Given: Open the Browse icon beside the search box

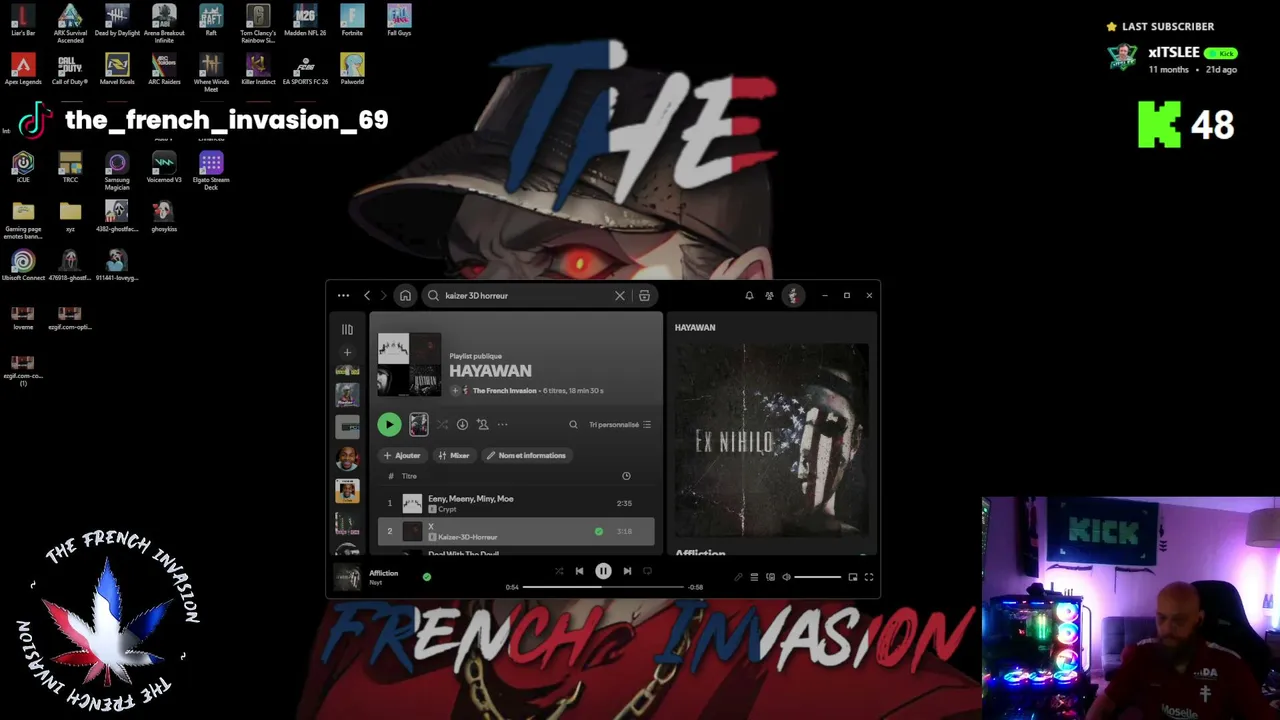Looking at the screenshot, I should point(644,296).
